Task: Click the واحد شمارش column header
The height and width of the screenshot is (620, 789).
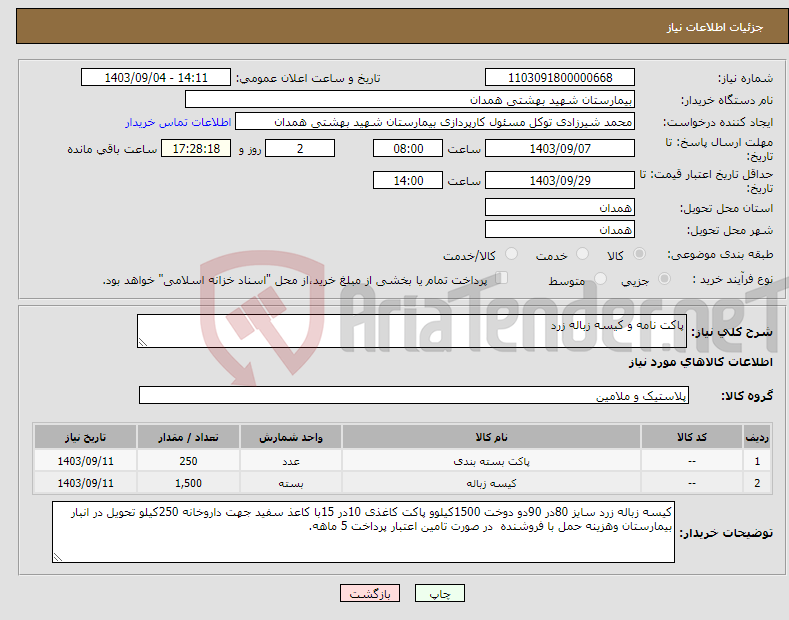Action: [x=291, y=437]
